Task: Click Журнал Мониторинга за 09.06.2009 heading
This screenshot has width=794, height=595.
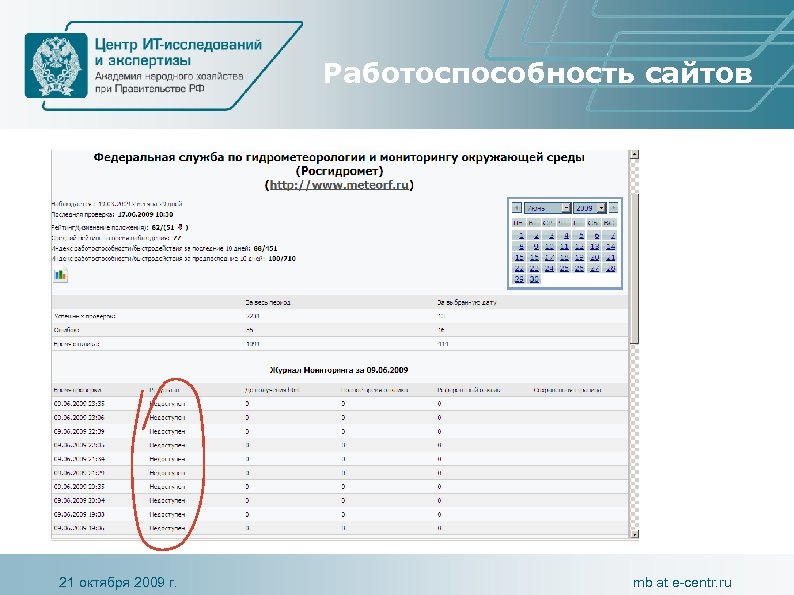Action: coord(339,370)
